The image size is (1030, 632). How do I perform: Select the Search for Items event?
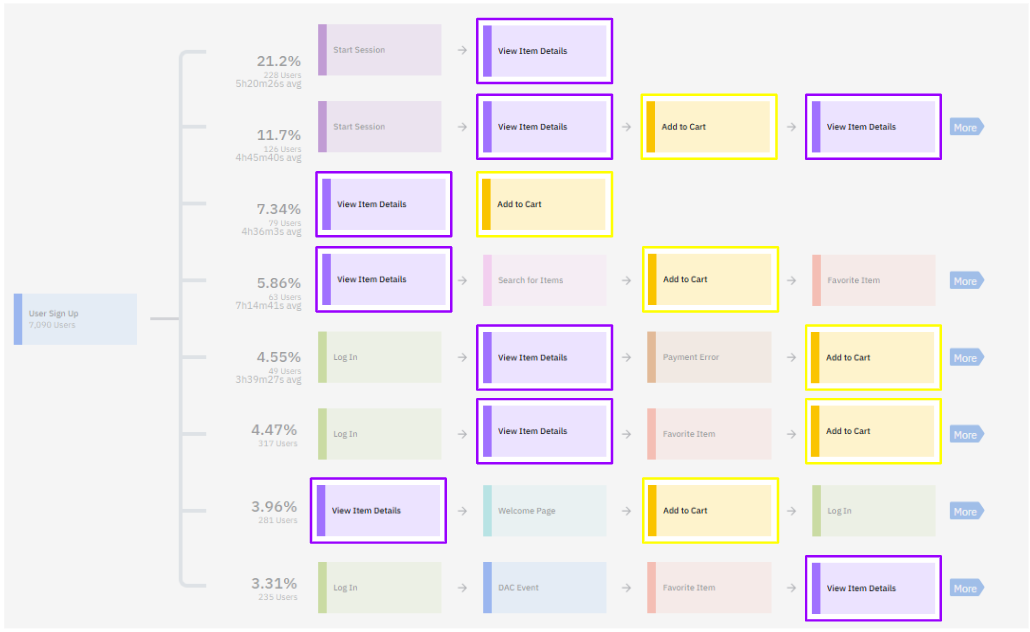coord(544,280)
